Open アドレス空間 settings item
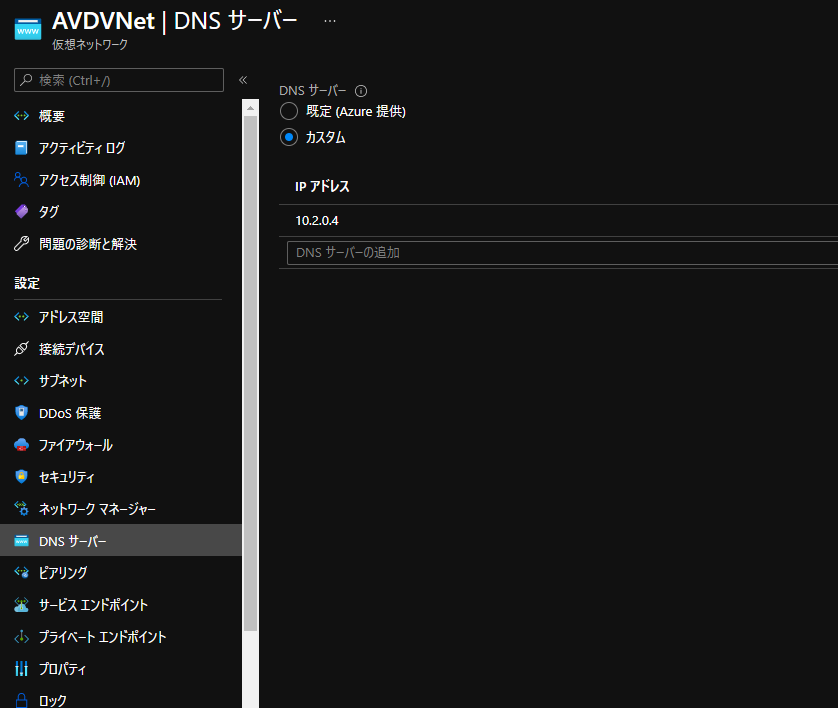The width and height of the screenshot is (838, 708). pos(71,317)
